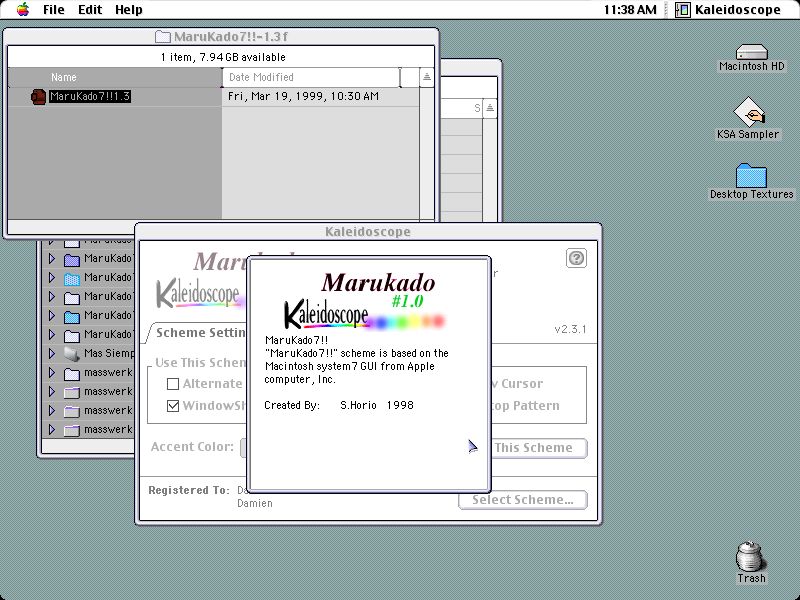The width and height of the screenshot is (800, 600).
Task: Select the dotted cyan MaruKado folder icon
Action: coord(72,279)
